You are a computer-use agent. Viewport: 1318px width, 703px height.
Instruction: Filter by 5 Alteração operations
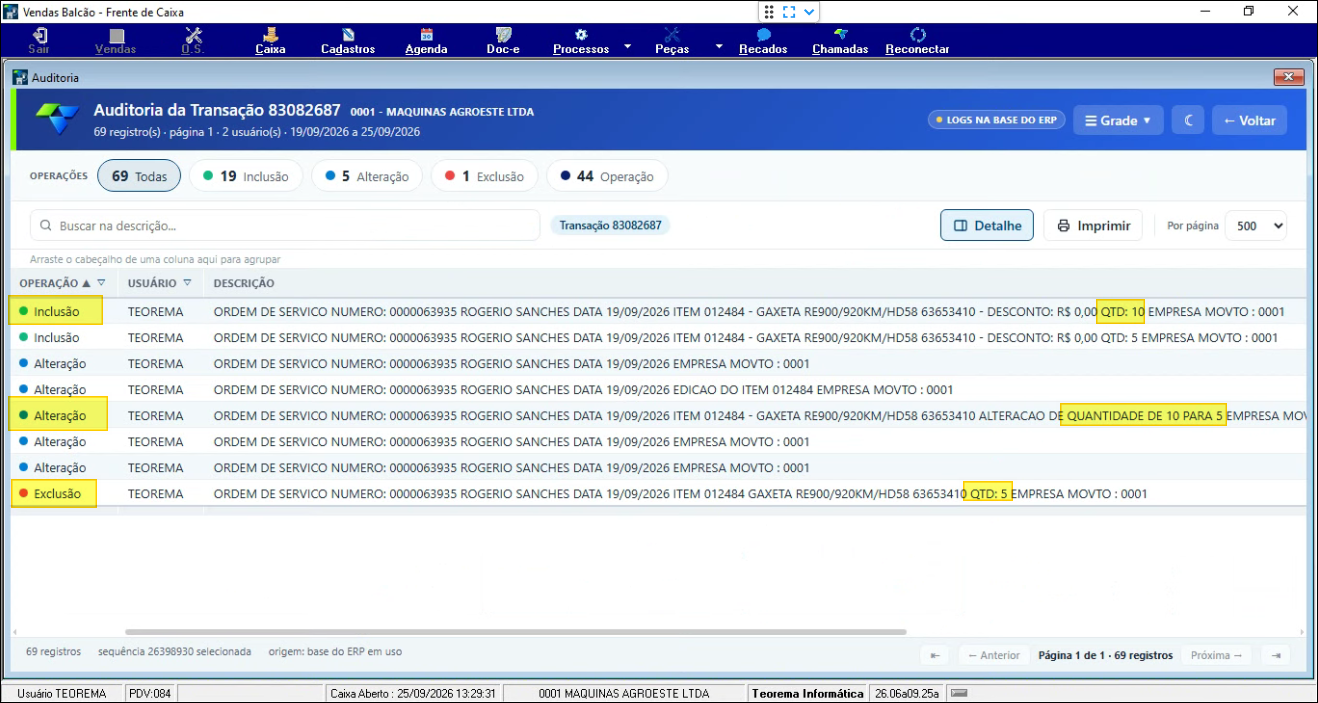366,176
